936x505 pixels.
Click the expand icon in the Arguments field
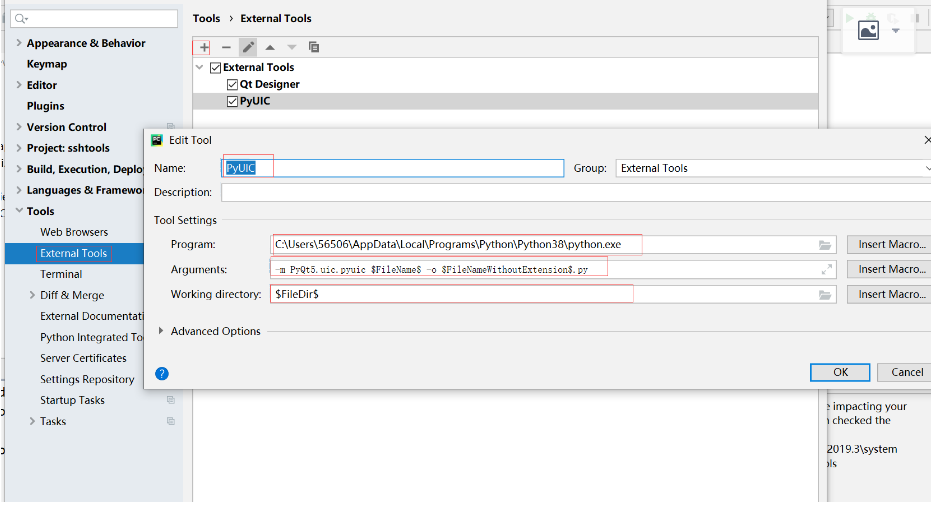click(x=827, y=270)
